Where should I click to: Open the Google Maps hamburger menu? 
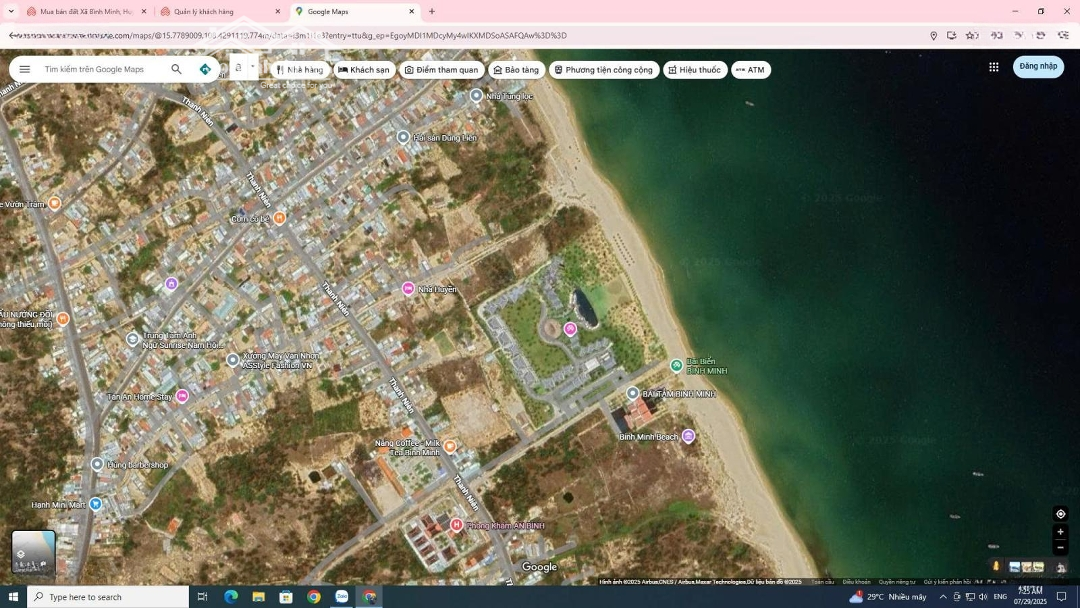pyautogui.click(x=24, y=69)
